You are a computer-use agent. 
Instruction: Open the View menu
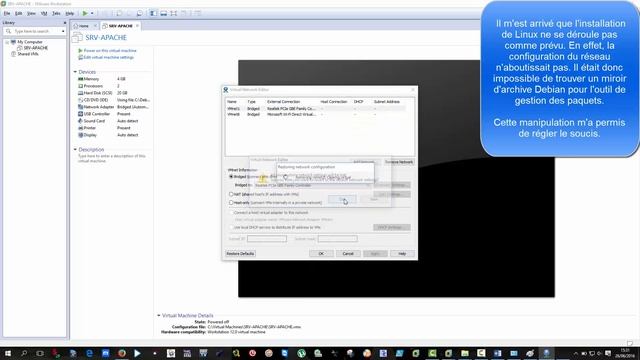(31, 13)
